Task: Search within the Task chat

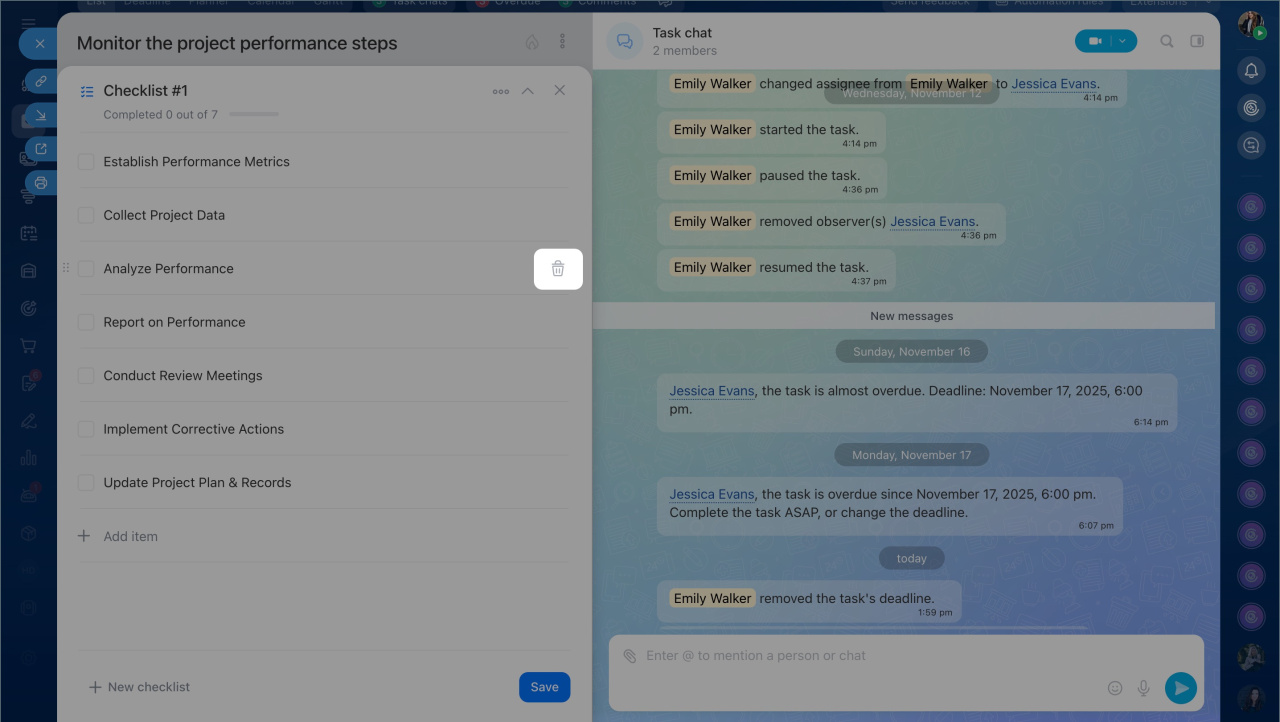Action: (x=1167, y=41)
